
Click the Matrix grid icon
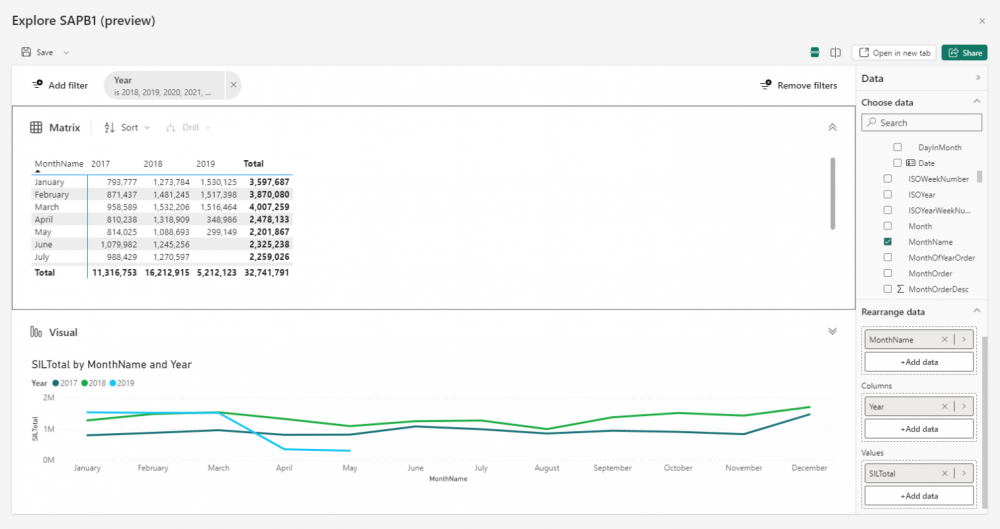pyautogui.click(x=36, y=128)
